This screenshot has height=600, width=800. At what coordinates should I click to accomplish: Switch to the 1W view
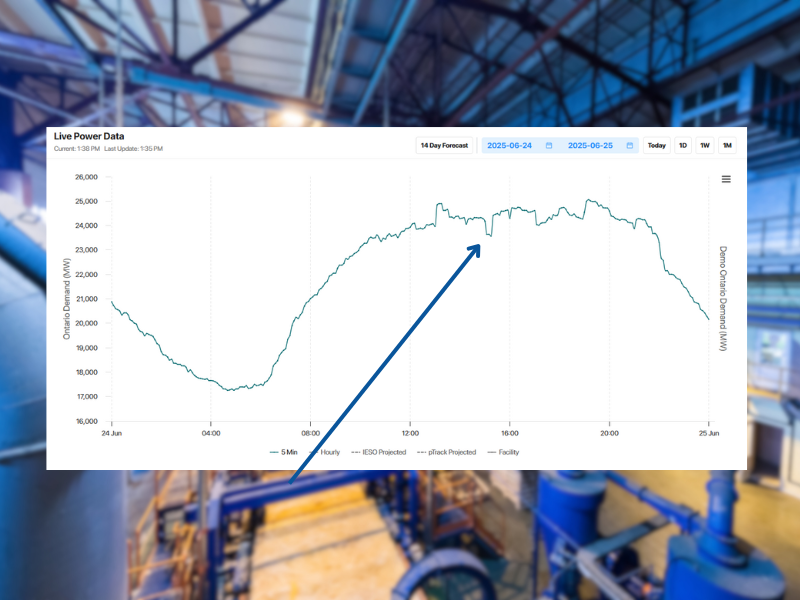[706, 145]
